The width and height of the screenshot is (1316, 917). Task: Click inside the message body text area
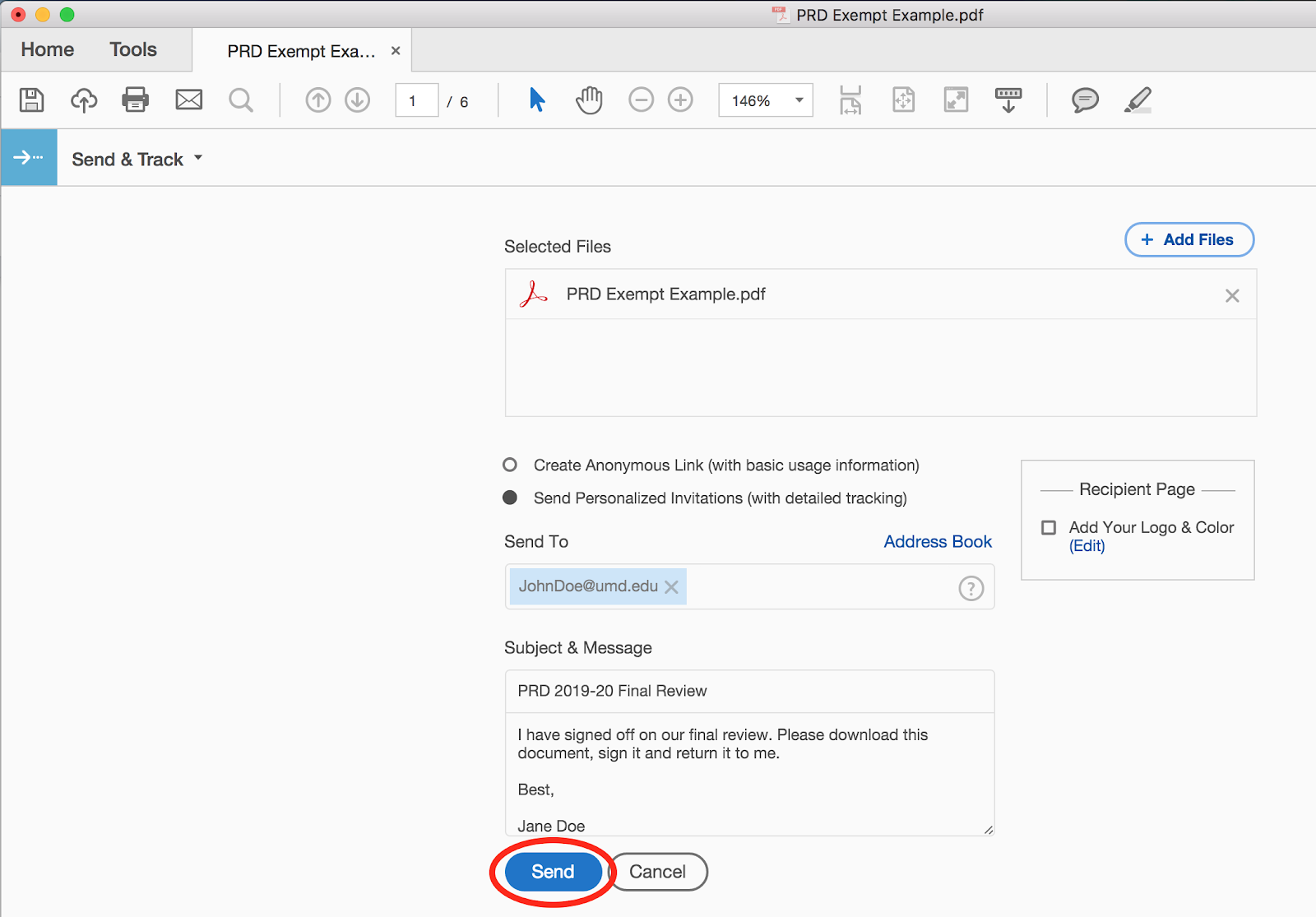(x=749, y=774)
